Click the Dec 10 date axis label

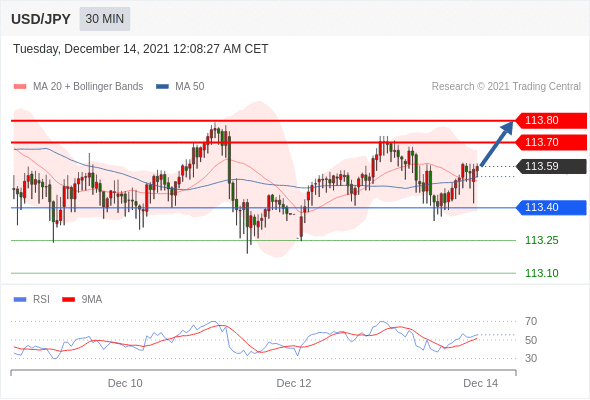coord(125,383)
